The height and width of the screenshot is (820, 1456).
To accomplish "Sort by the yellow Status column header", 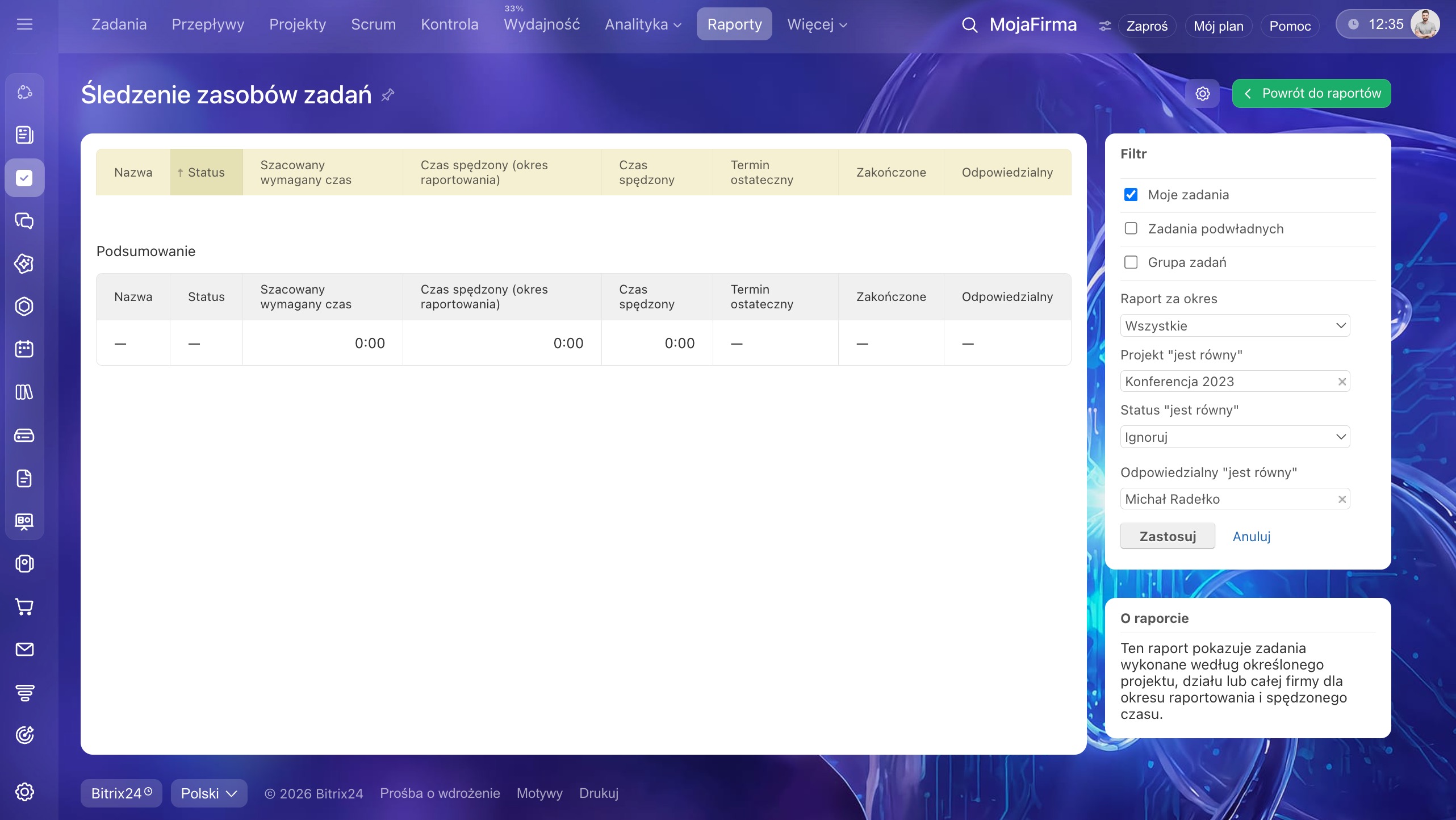I will coord(206,172).
